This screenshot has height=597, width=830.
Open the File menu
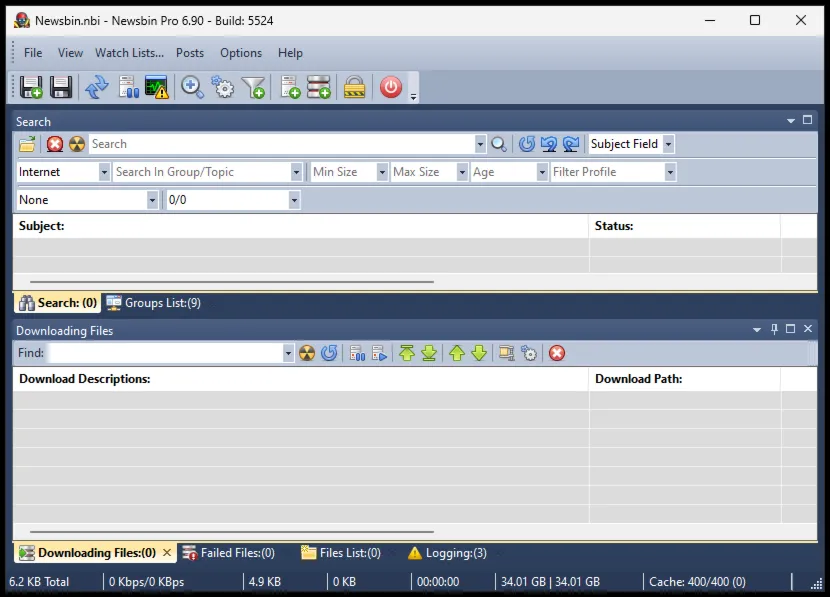pyautogui.click(x=33, y=53)
